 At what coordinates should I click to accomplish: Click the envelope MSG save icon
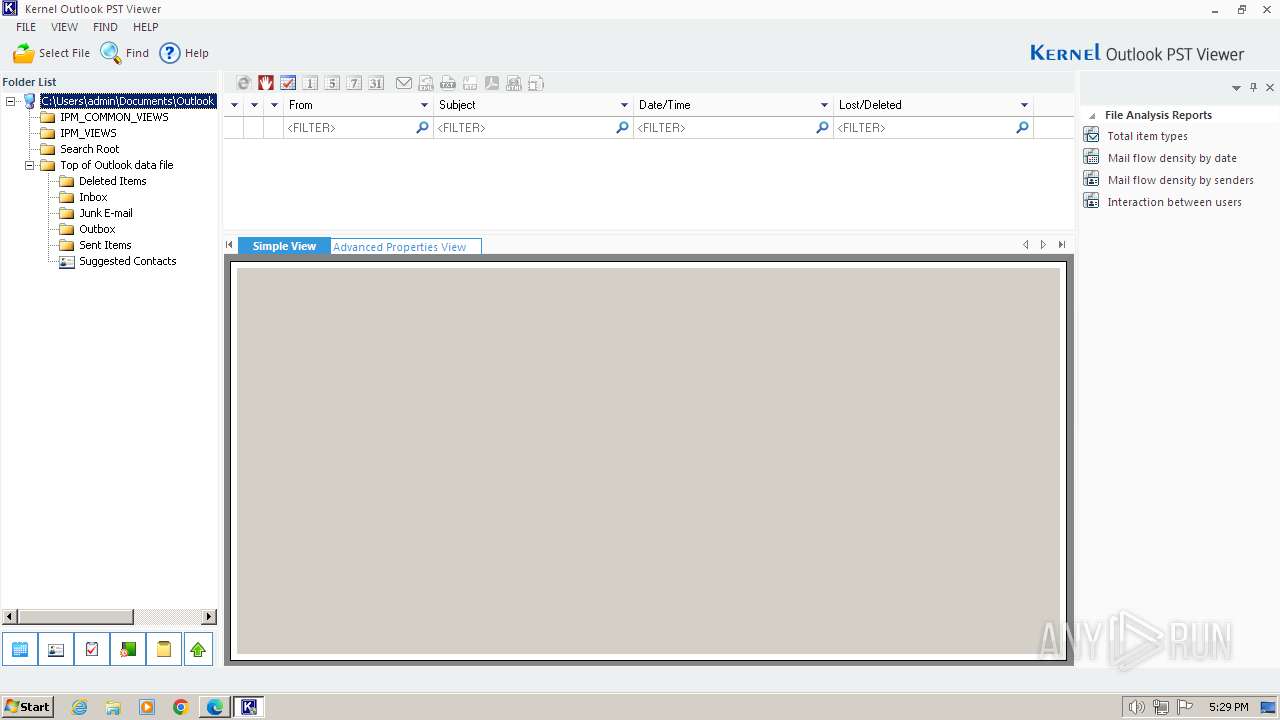point(404,83)
